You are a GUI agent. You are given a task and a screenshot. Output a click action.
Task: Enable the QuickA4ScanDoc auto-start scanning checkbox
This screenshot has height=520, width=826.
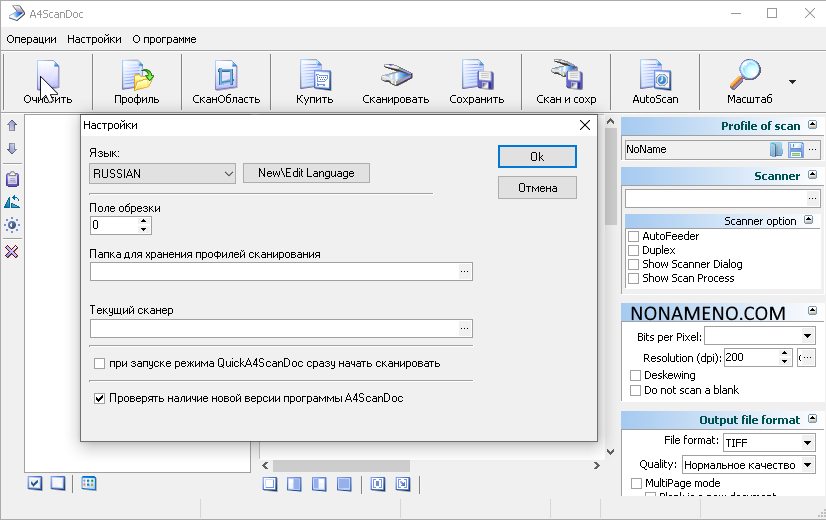point(99,363)
